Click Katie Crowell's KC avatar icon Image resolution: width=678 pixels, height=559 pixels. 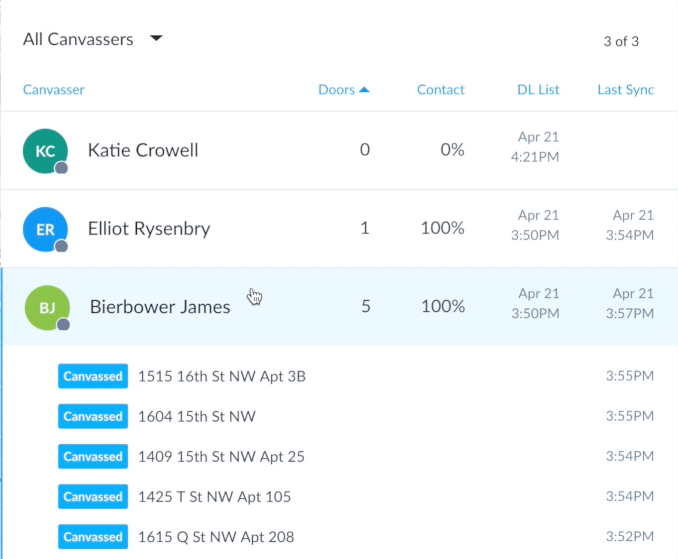click(45, 151)
